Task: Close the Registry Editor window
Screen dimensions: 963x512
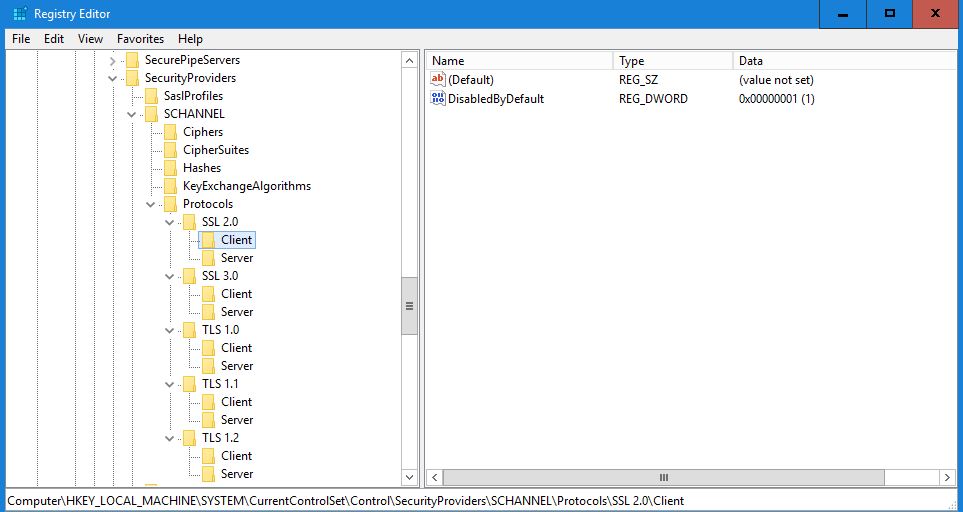Action: [937, 14]
